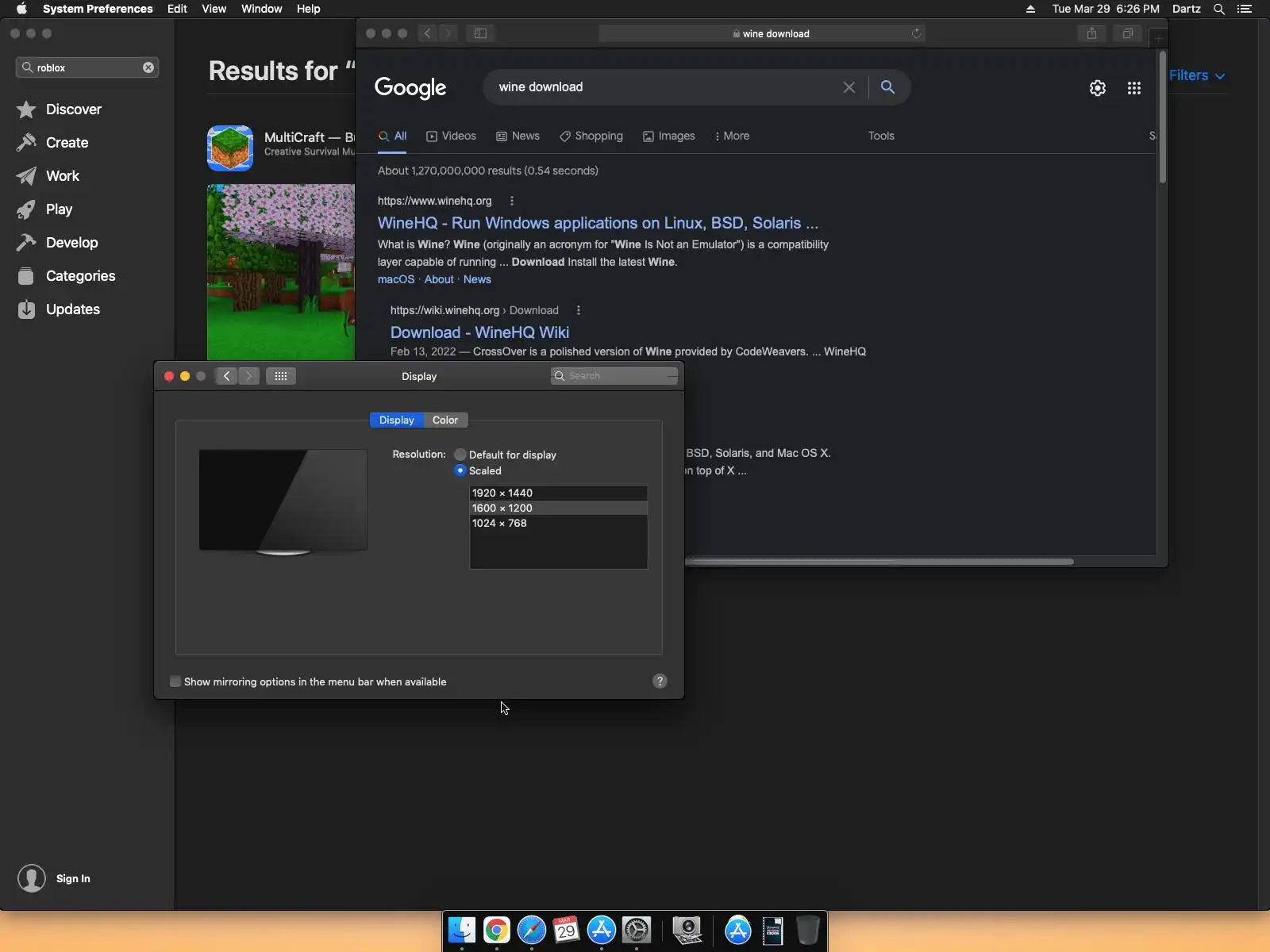Open Safari share button
This screenshot has height=952, width=1270.
[1092, 33]
